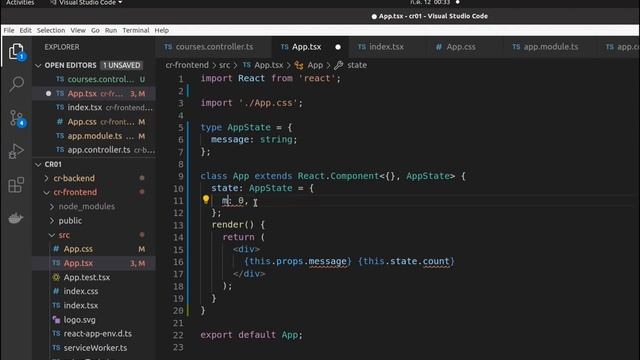
Task: Click 'count' with the error underline
Action: coord(436,261)
